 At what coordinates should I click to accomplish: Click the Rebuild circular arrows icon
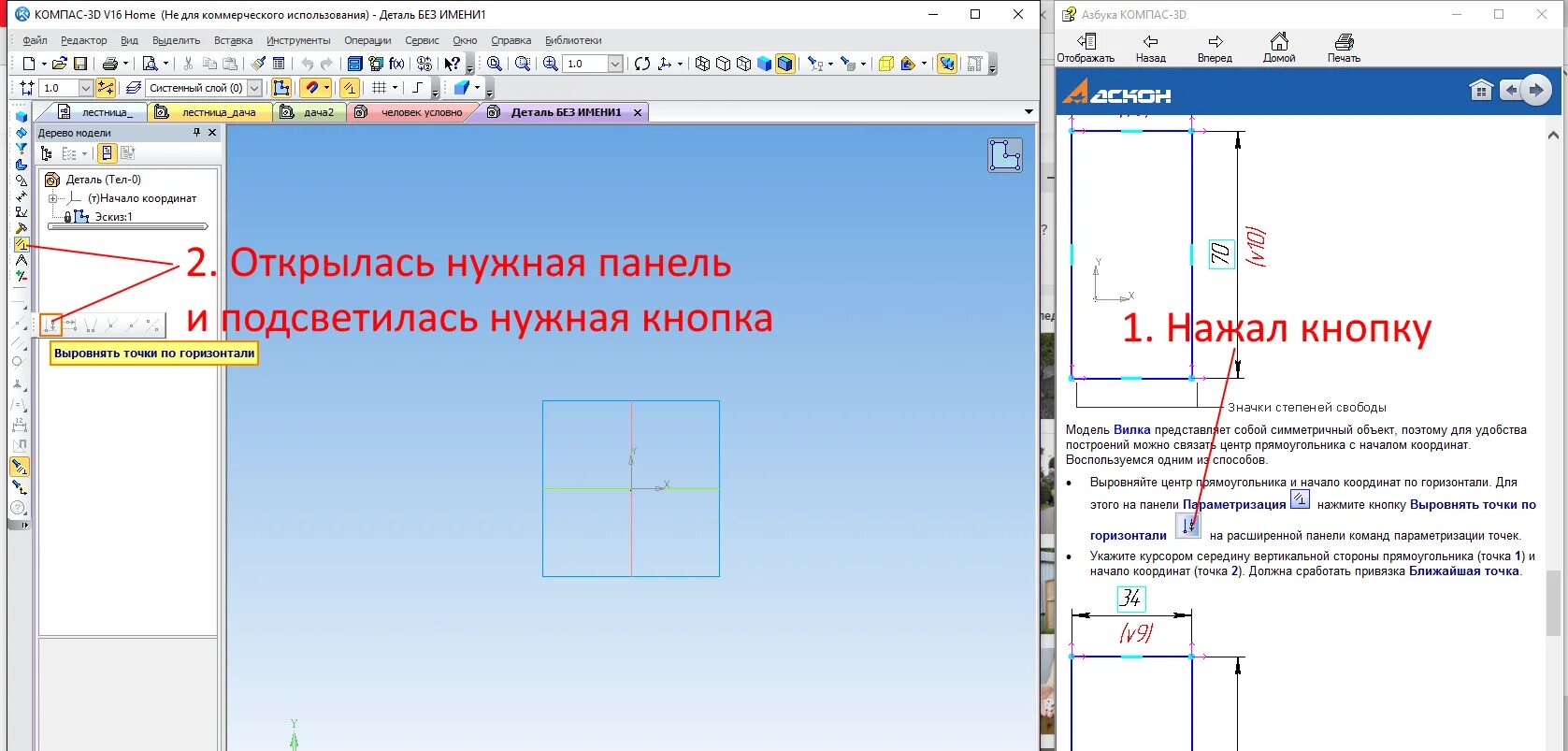point(642,64)
